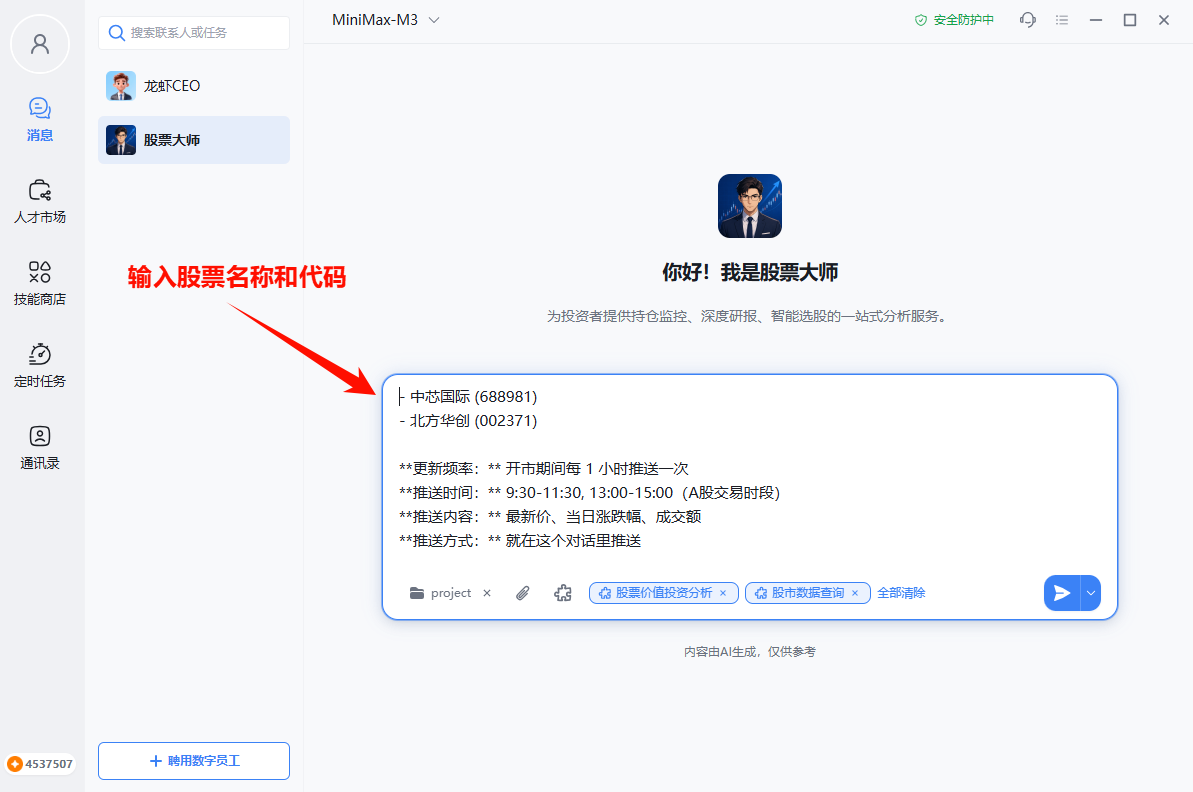Viewport: 1193px width, 792px height.
Task: Focus the 搜索联系人或任务 search field
Action: pos(194,33)
